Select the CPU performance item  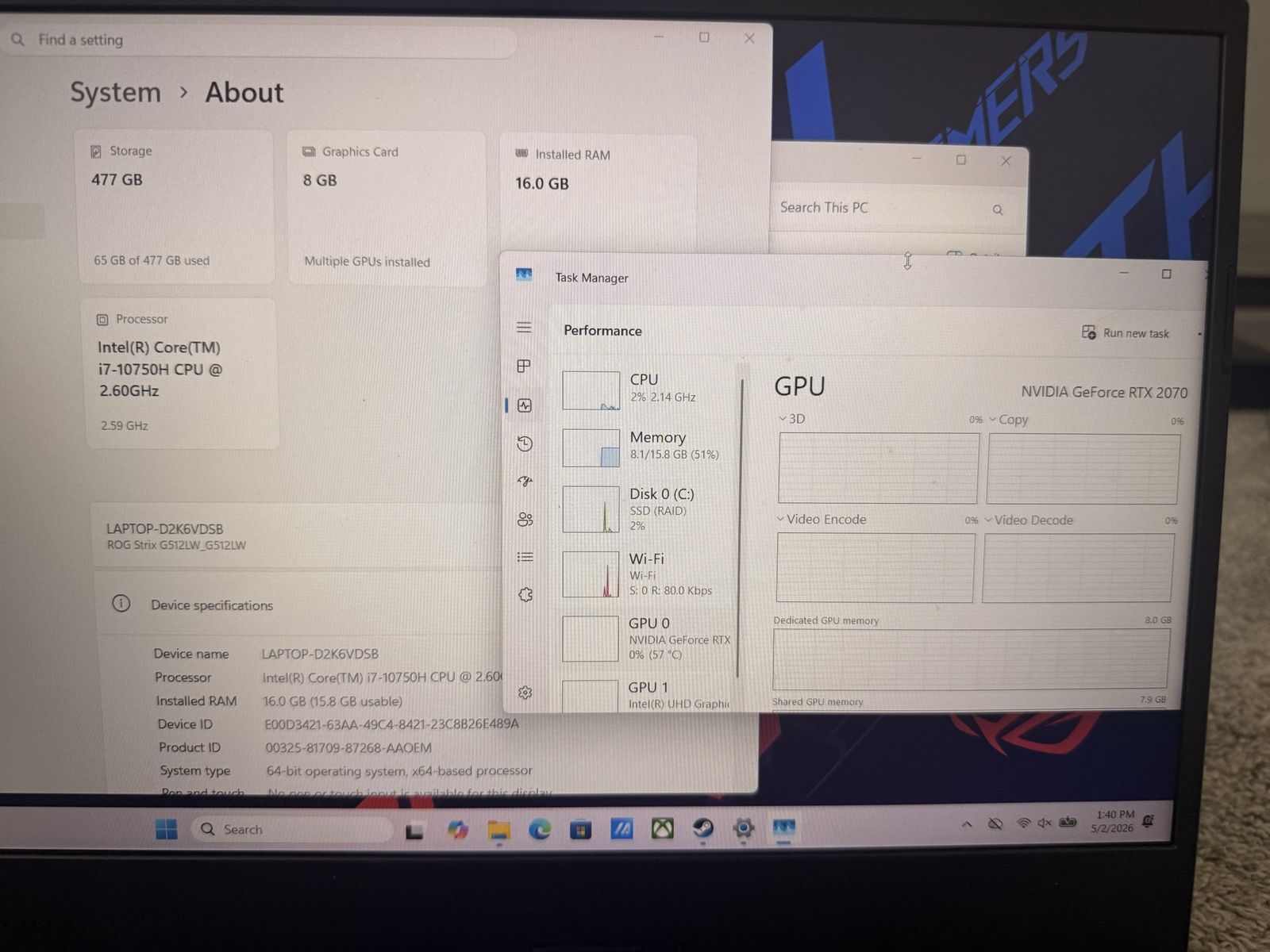(x=647, y=389)
